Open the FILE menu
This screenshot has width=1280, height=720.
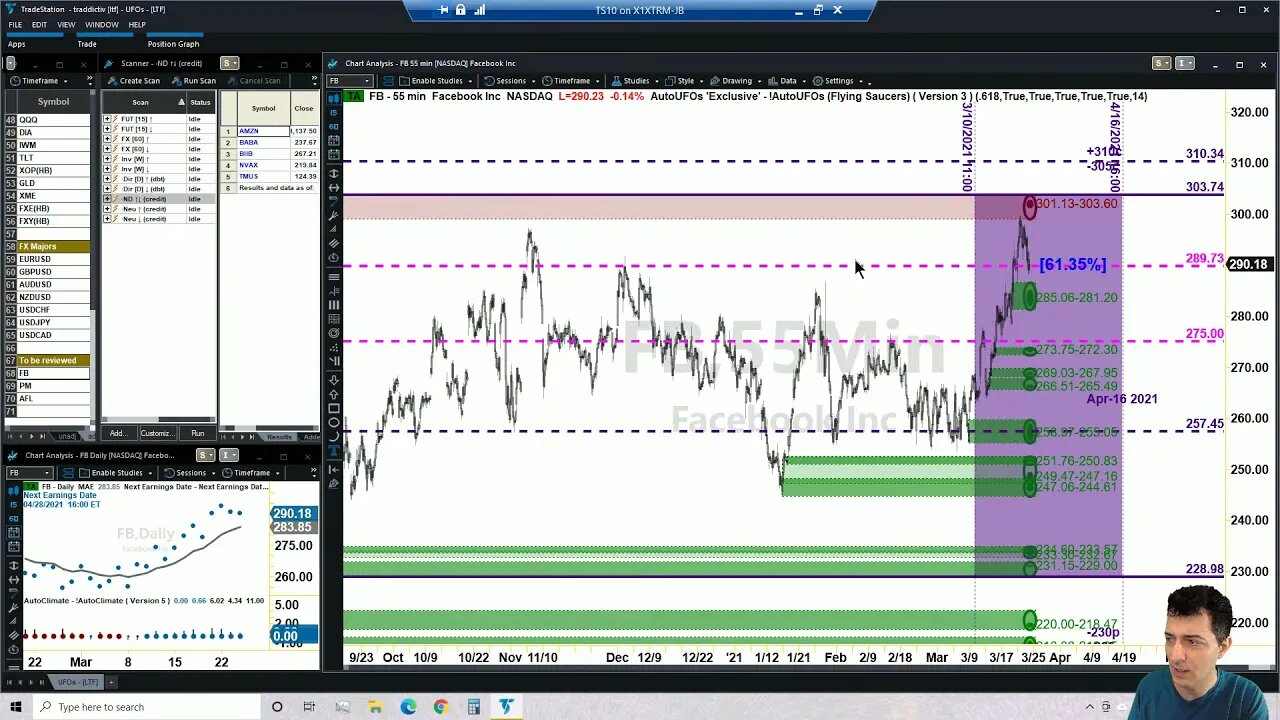pos(15,25)
